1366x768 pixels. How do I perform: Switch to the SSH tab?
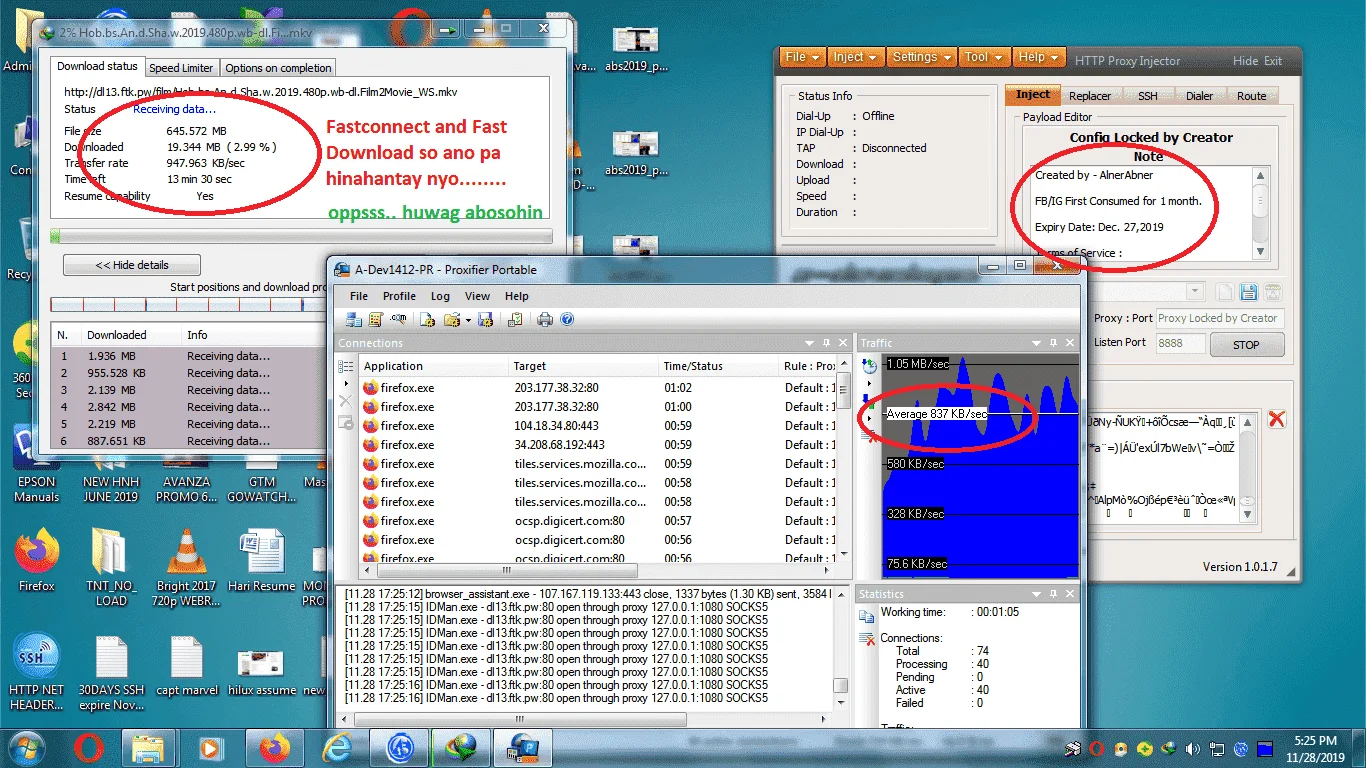1148,96
